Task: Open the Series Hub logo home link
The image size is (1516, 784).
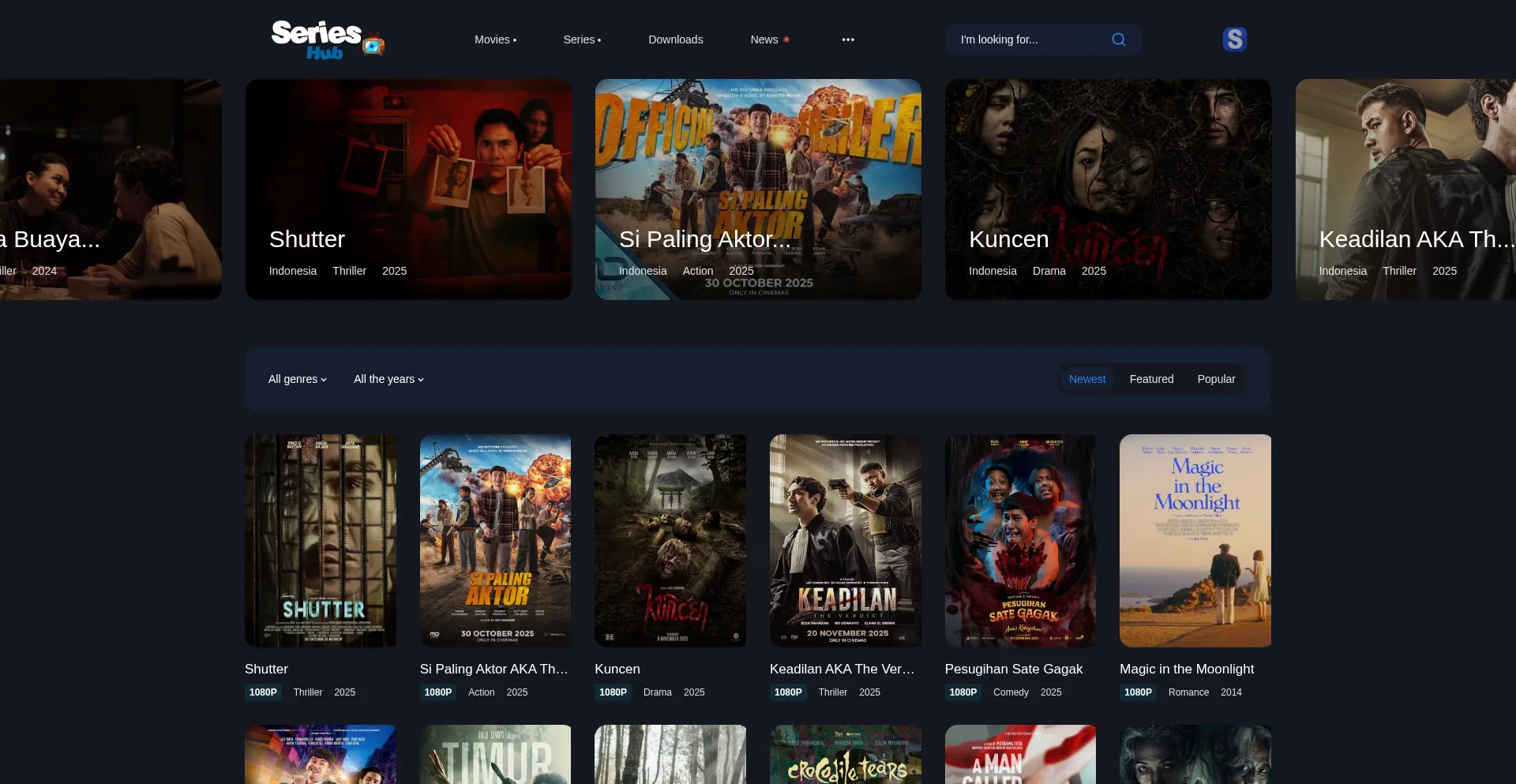Action: (328, 39)
